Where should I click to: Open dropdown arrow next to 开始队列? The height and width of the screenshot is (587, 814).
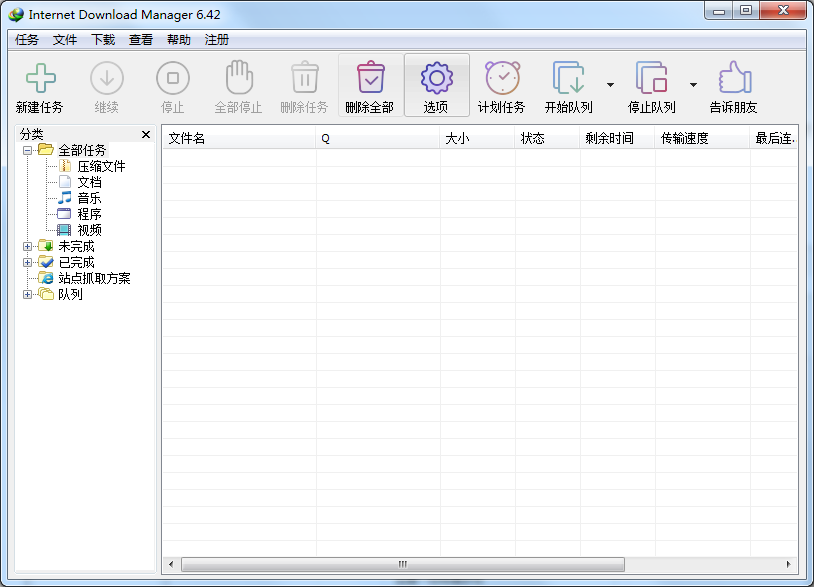[x=610, y=85]
